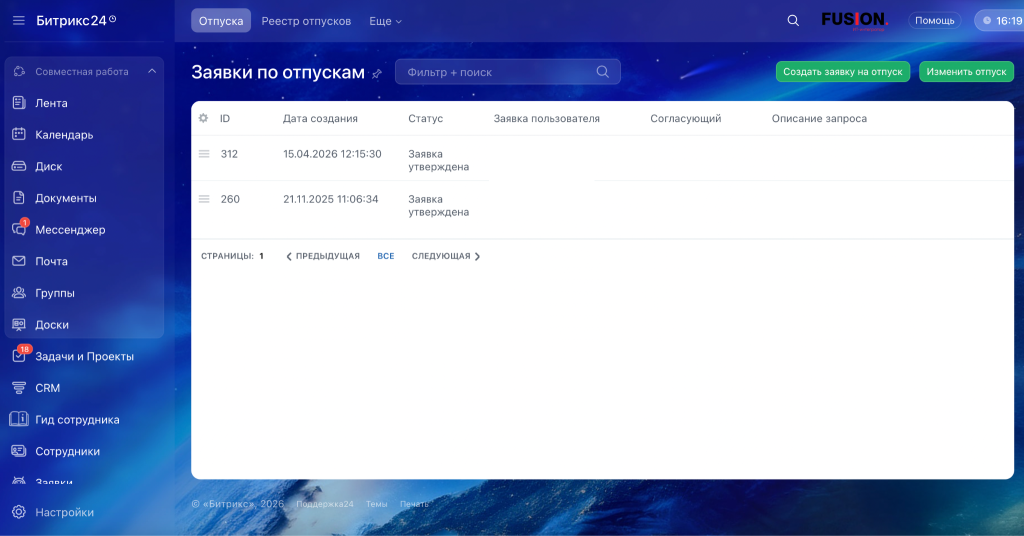Image resolution: width=1024 pixels, height=536 pixels.
Task: Open CRM section in the sidebar
Action: point(47,388)
